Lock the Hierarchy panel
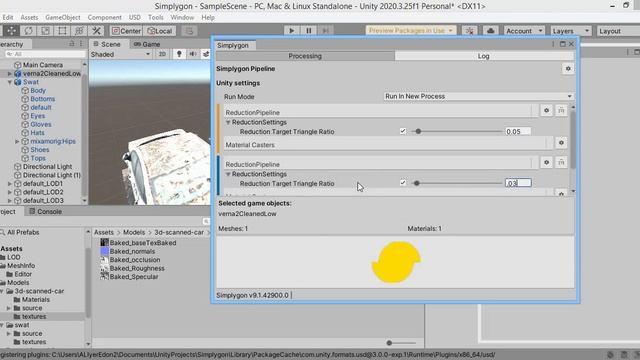Image resolution: width=640 pixels, height=360 pixels. click(x=72, y=44)
